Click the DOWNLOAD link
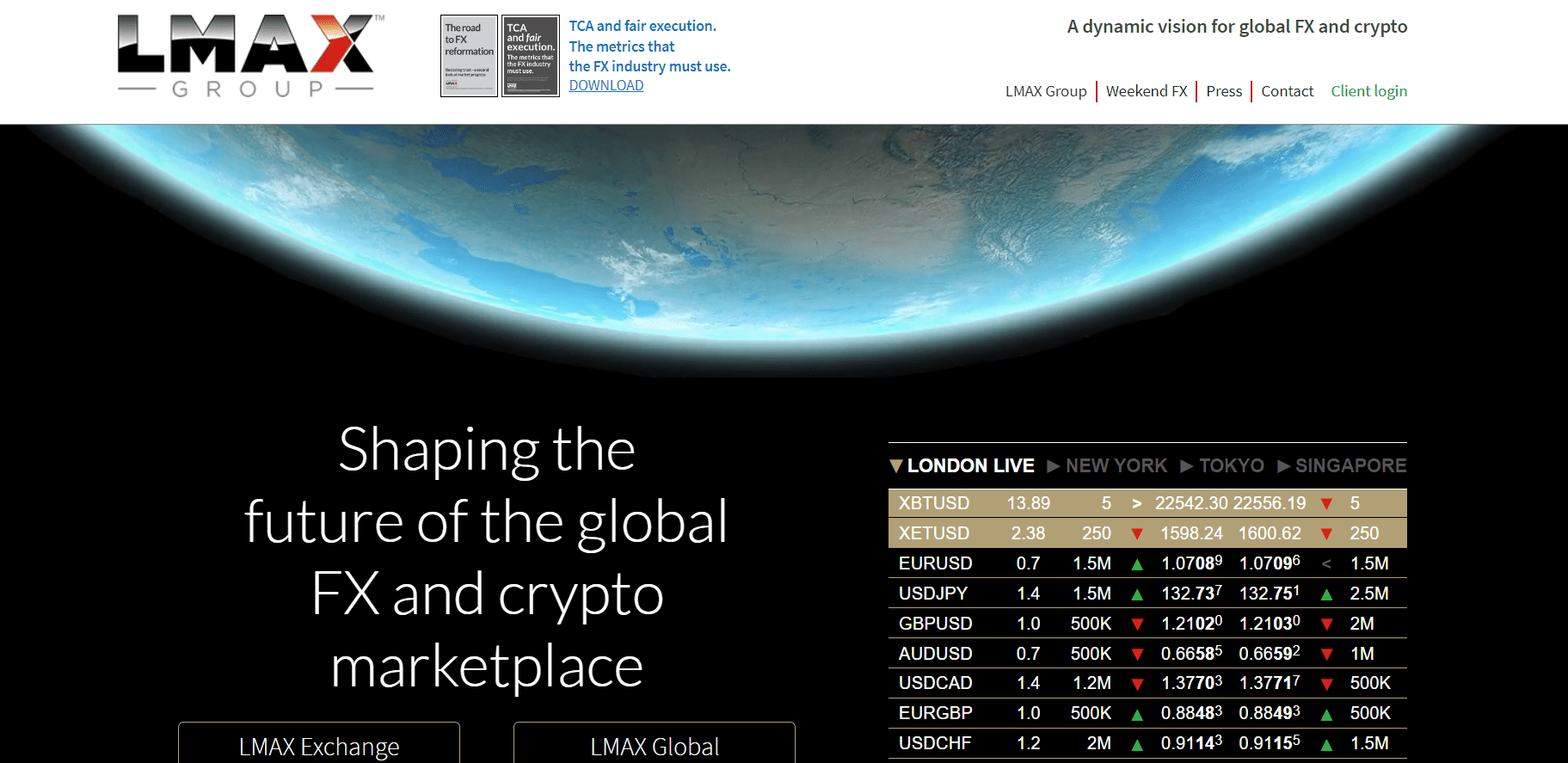 click(x=606, y=85)
